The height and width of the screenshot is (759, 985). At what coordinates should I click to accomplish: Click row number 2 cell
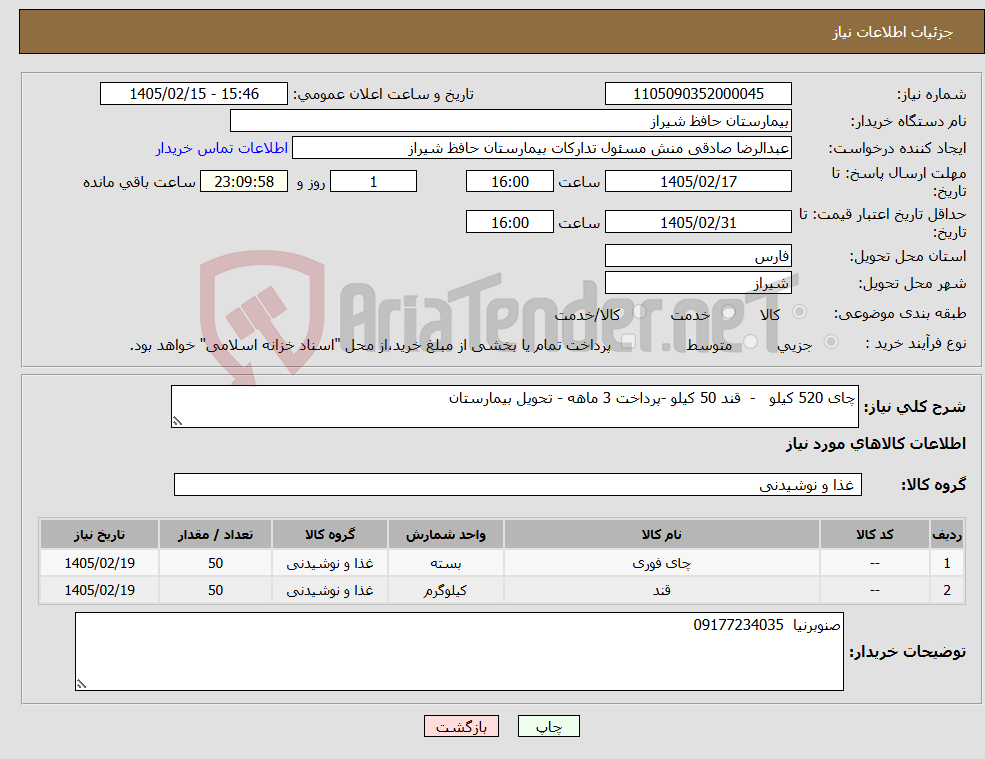point(947,590)
